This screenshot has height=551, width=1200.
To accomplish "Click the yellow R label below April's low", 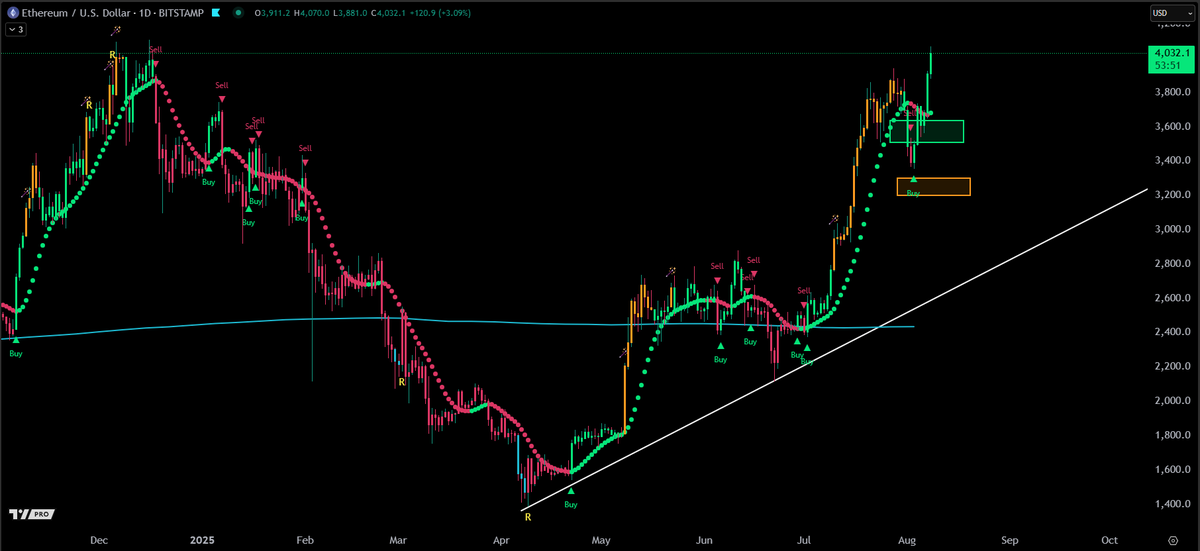I will point(527,516).
